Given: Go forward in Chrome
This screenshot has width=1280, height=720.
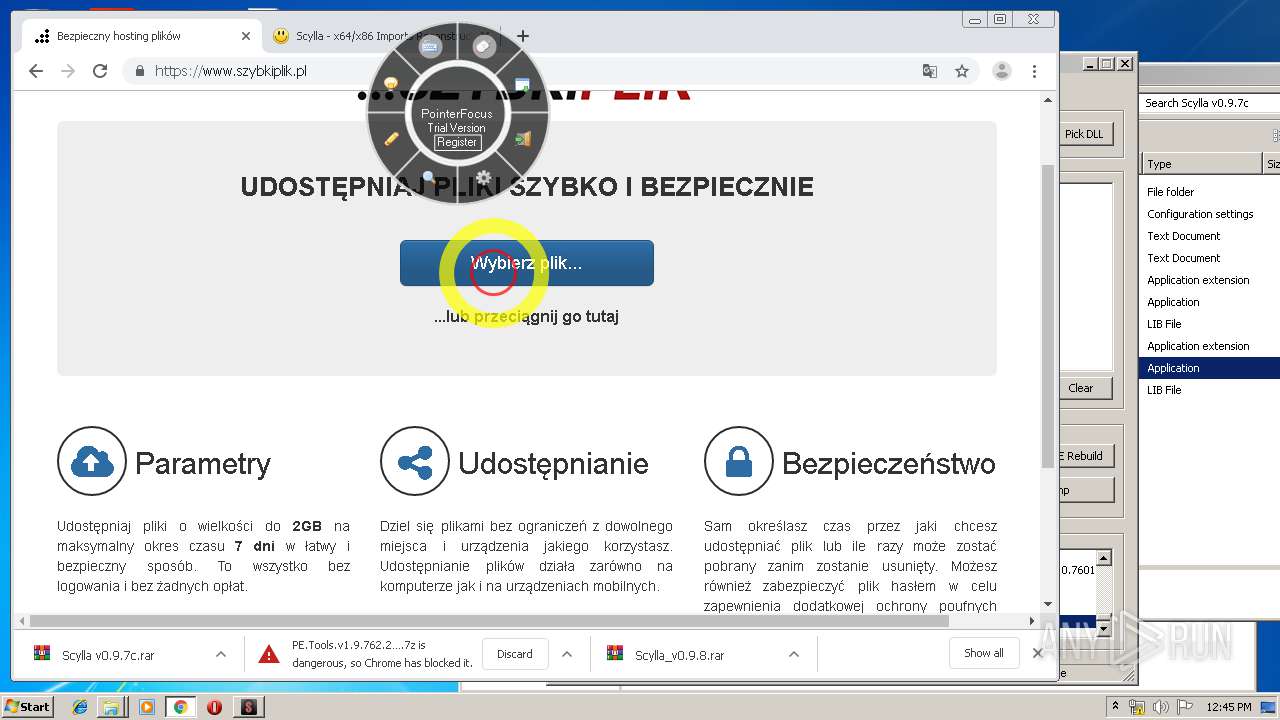Looking at the screenshot, I should 68,71.
